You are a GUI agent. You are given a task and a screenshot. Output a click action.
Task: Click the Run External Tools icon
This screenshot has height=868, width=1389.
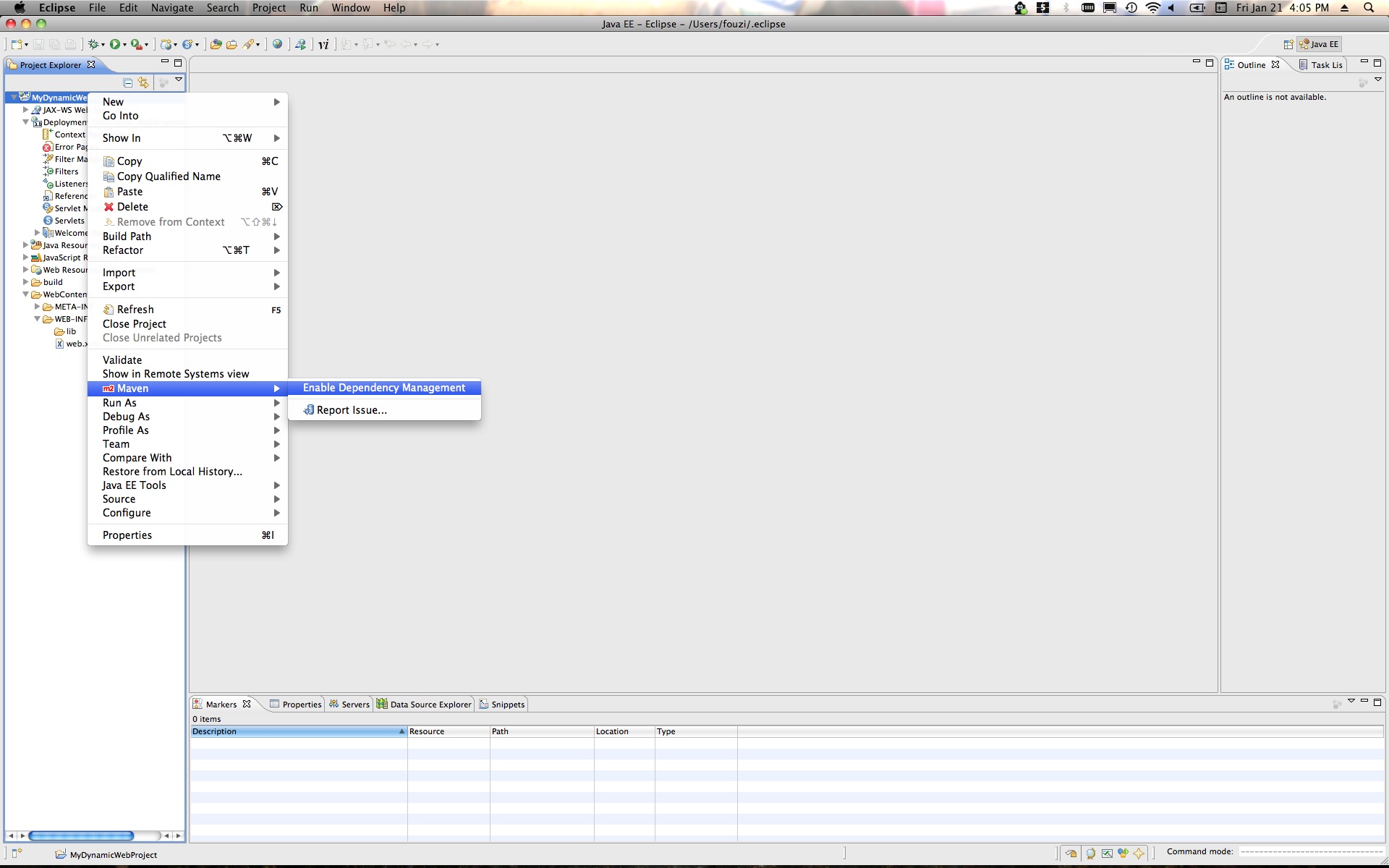point(135,44)
